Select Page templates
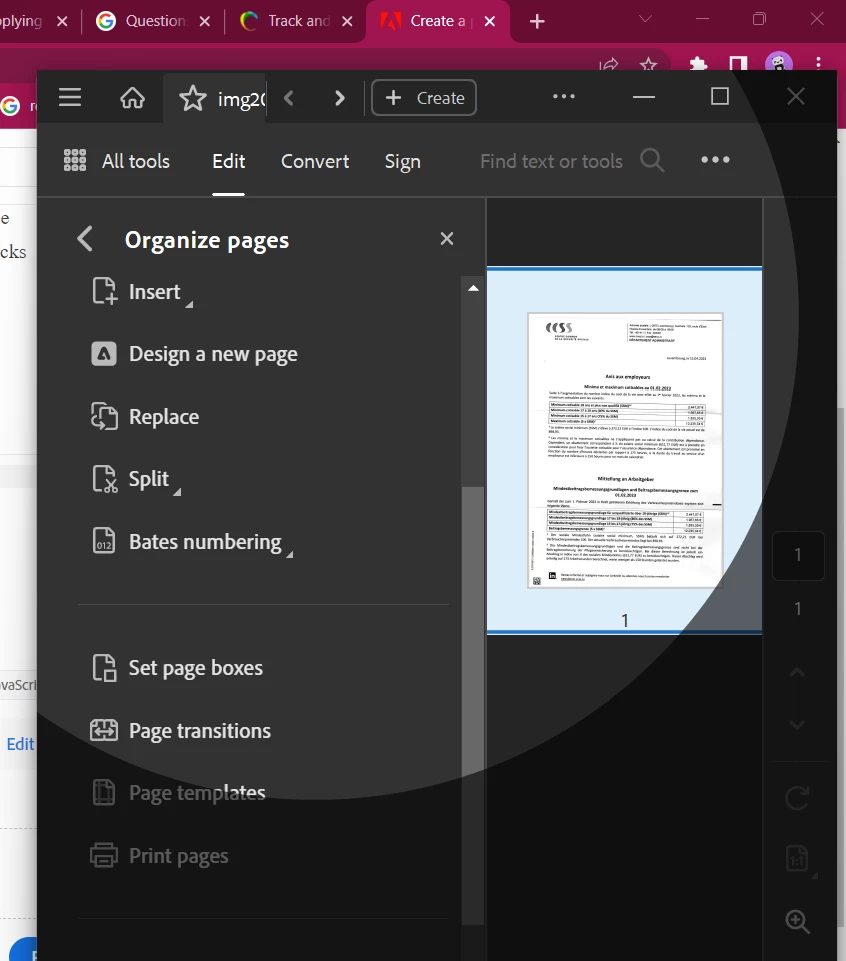 197,793
